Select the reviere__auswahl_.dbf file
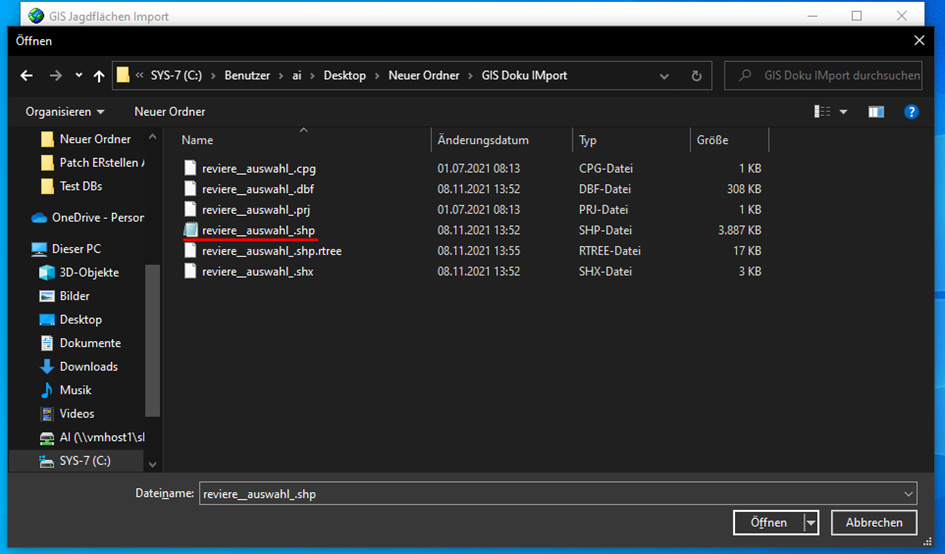 [258, 189]
